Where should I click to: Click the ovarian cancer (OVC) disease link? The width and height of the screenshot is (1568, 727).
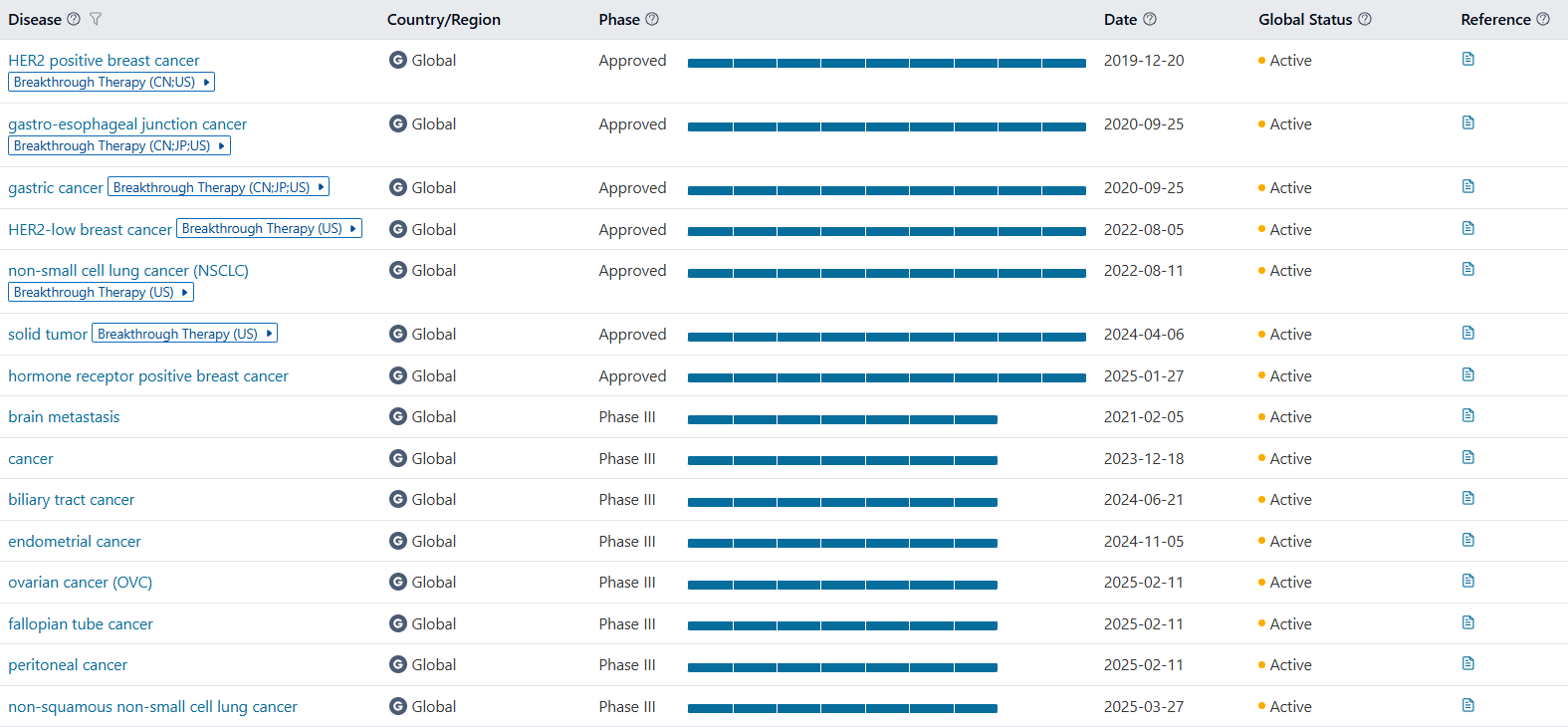(x=81, y=583)
